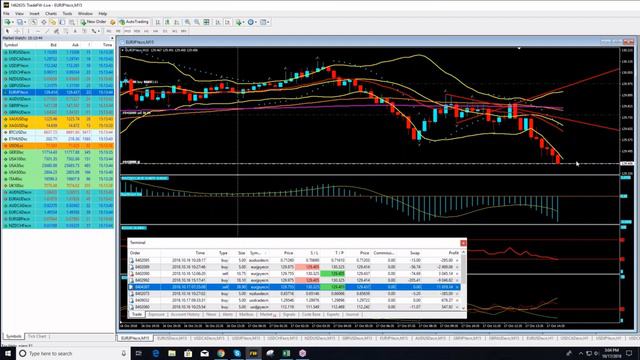Close the Terminal panel with red X
This screenshot has height=360, width=640.
click(463, 243)
